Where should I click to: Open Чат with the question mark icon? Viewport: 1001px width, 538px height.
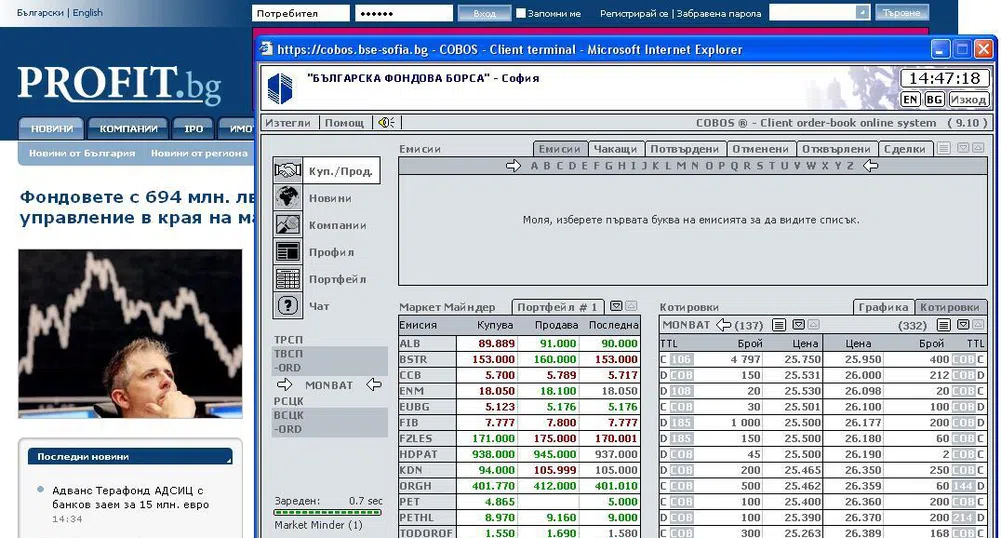(288, 306)
